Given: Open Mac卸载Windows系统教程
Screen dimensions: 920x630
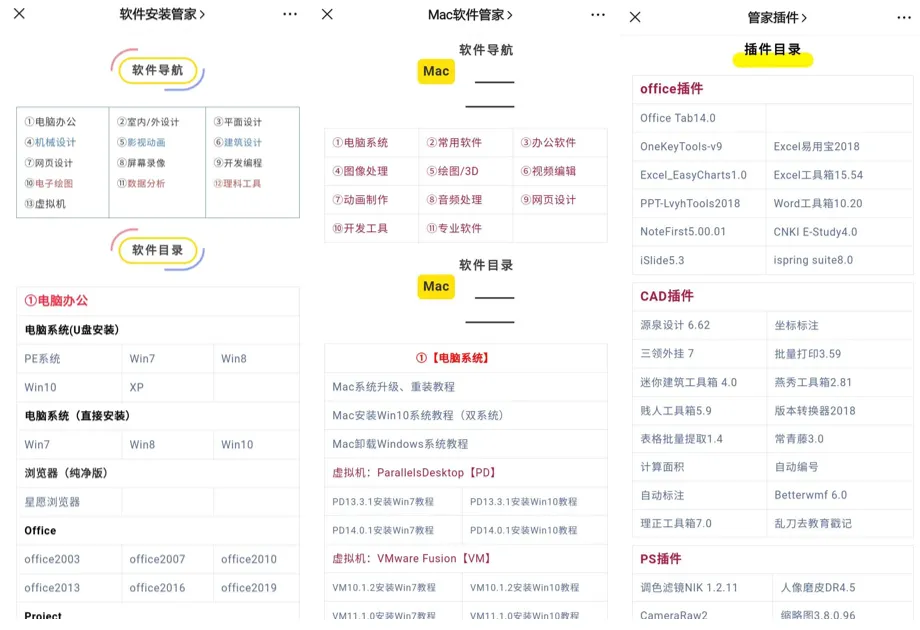Looking at the screenshot, I should coord(400,444).
